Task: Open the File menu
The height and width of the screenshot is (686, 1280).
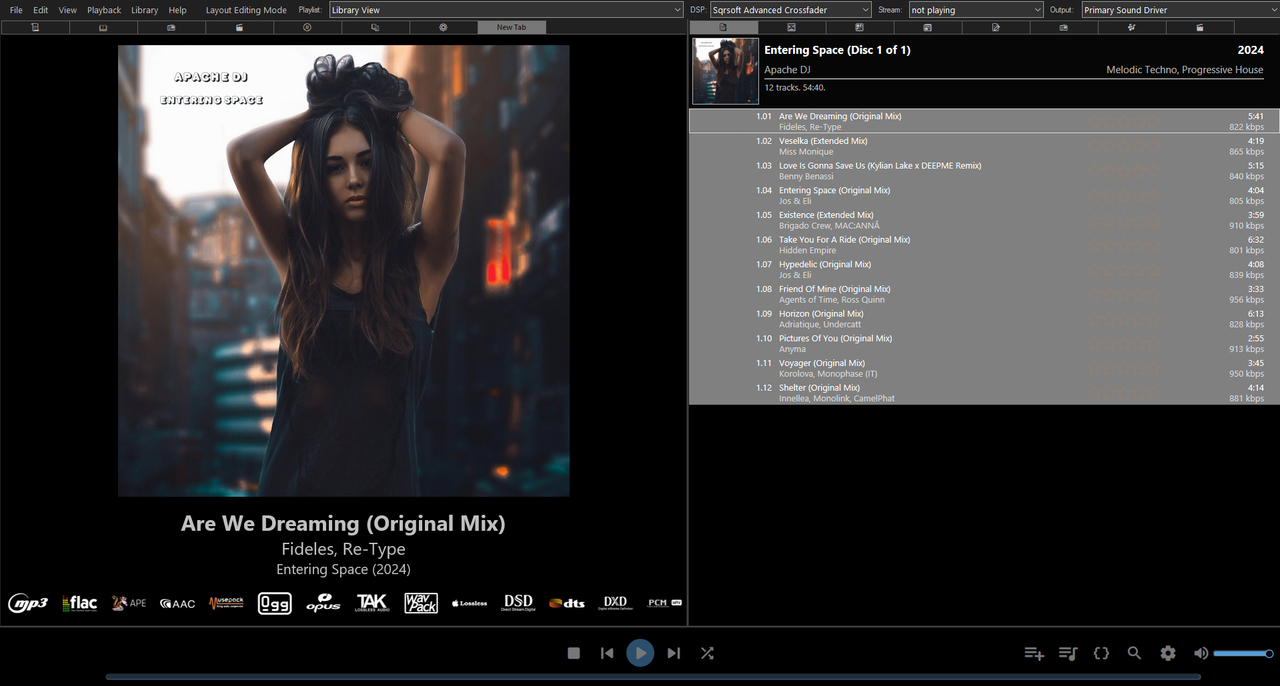Action: (16, 10)
